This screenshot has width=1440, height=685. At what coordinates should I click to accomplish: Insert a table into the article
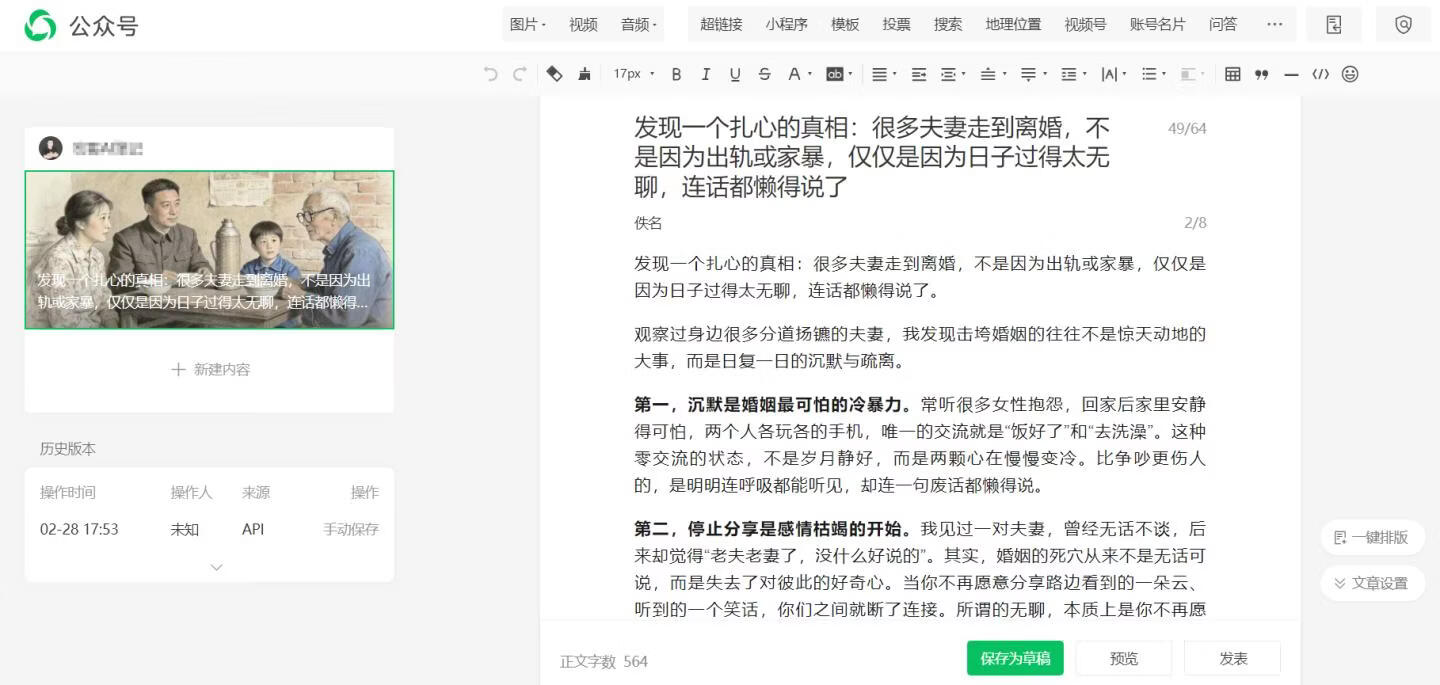(x=1234, y=73)
